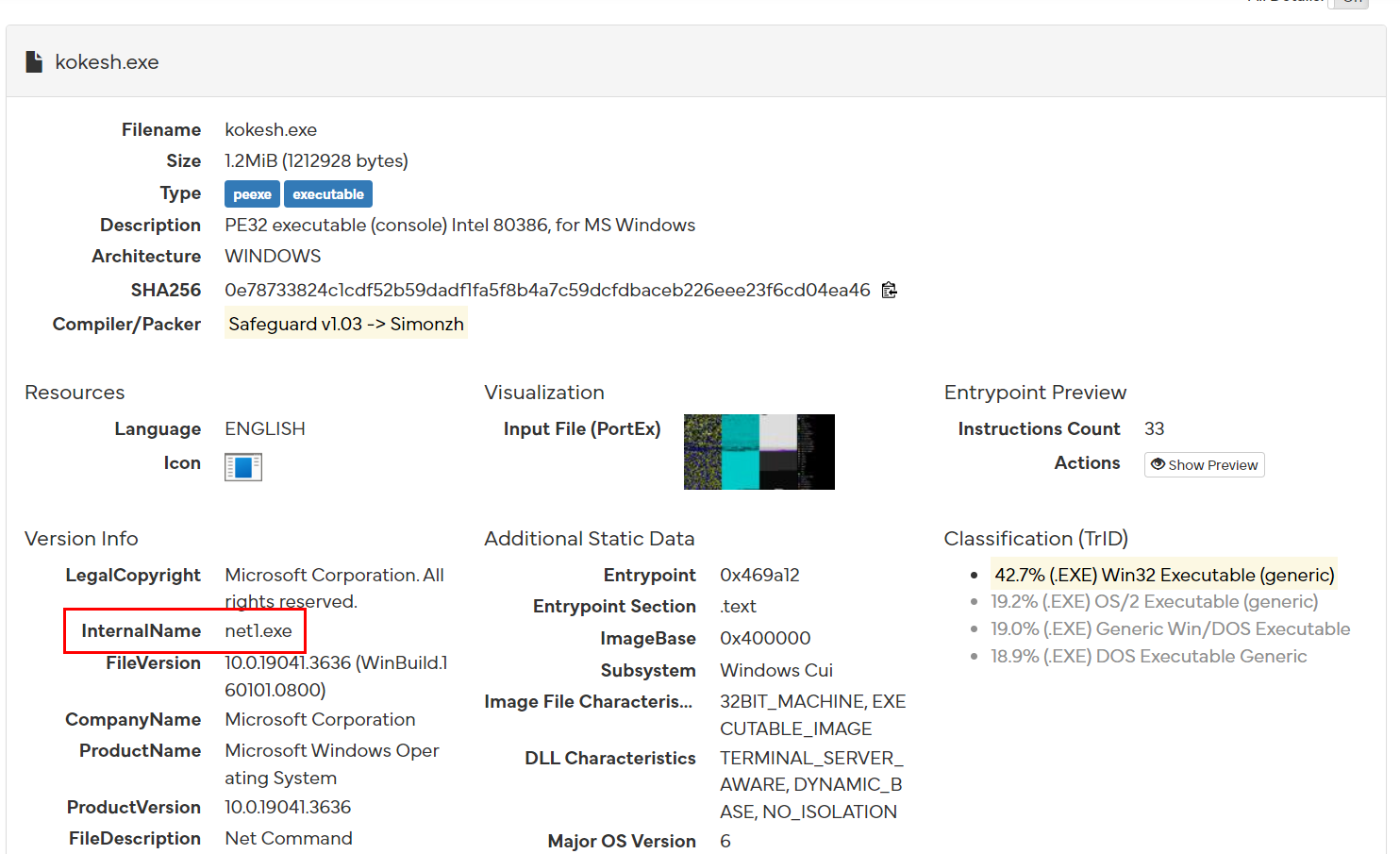Select the executable type tag
This screenshot has width=1400, height=854.
[327, 194]
